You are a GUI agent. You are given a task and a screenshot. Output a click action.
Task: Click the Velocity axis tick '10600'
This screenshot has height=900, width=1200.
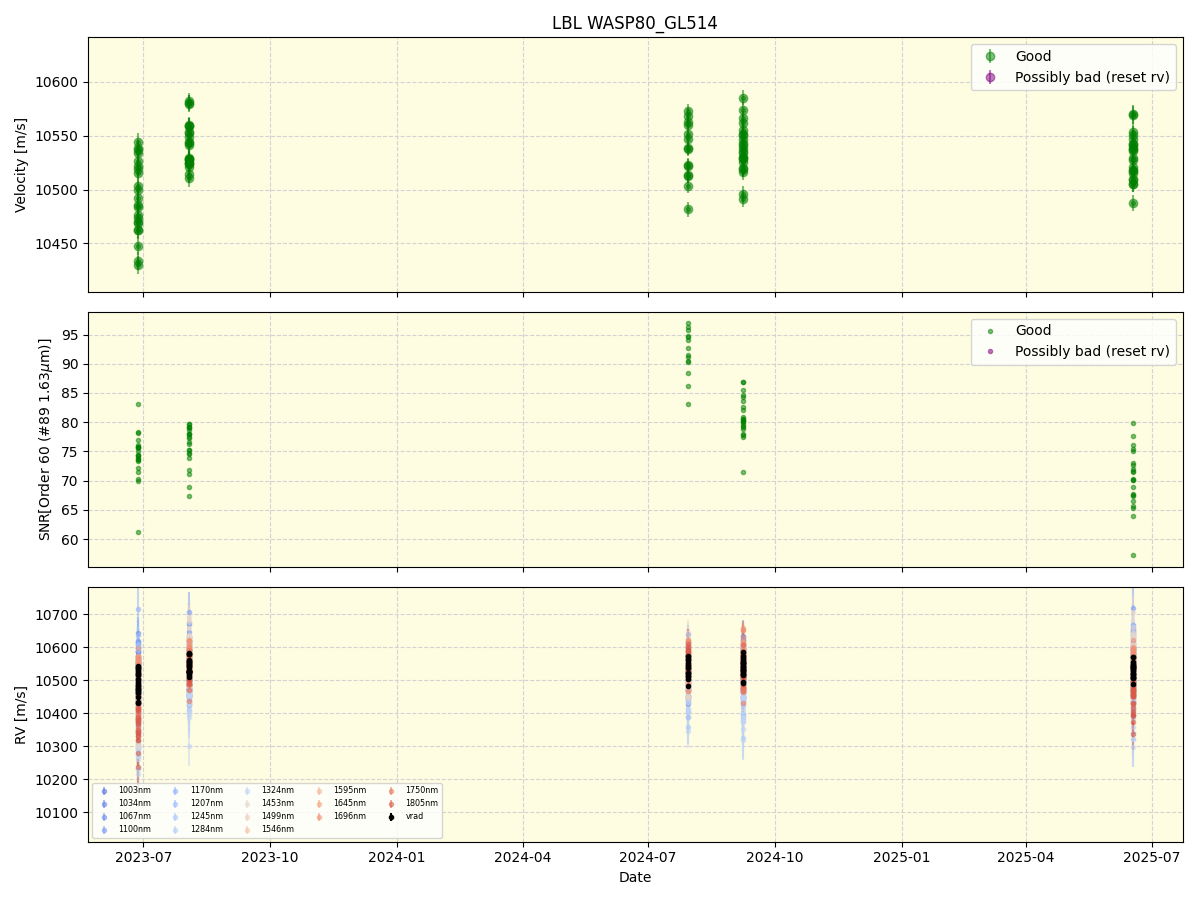[58, 82]
